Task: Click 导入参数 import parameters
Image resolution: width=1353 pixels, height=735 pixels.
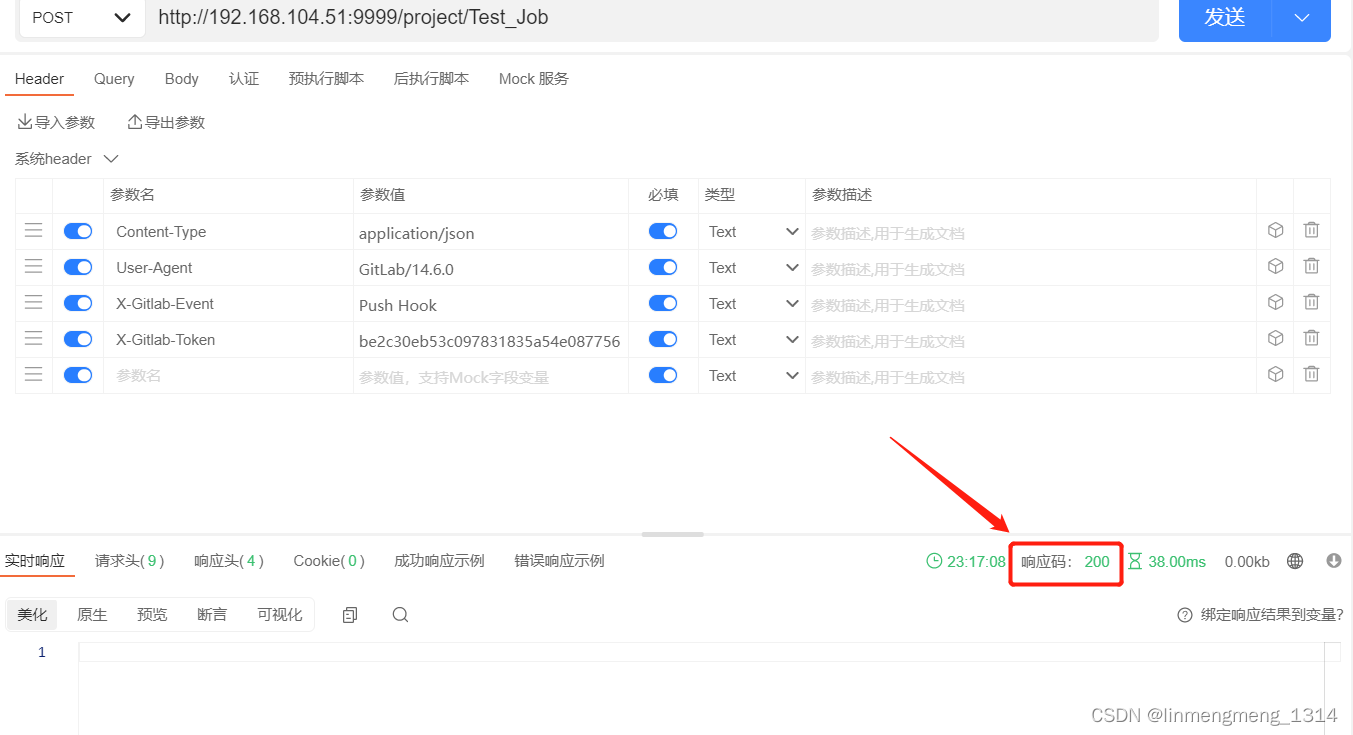Action: click(x=56, y=122)
